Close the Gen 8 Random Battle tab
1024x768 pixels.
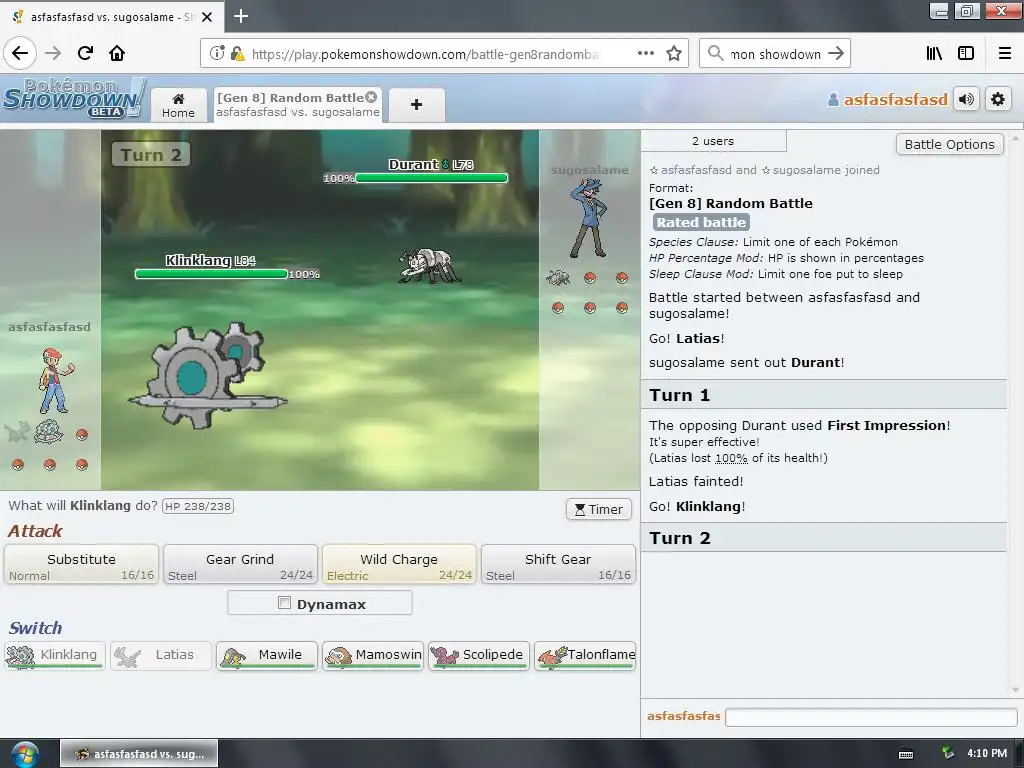tap(371, 97)
